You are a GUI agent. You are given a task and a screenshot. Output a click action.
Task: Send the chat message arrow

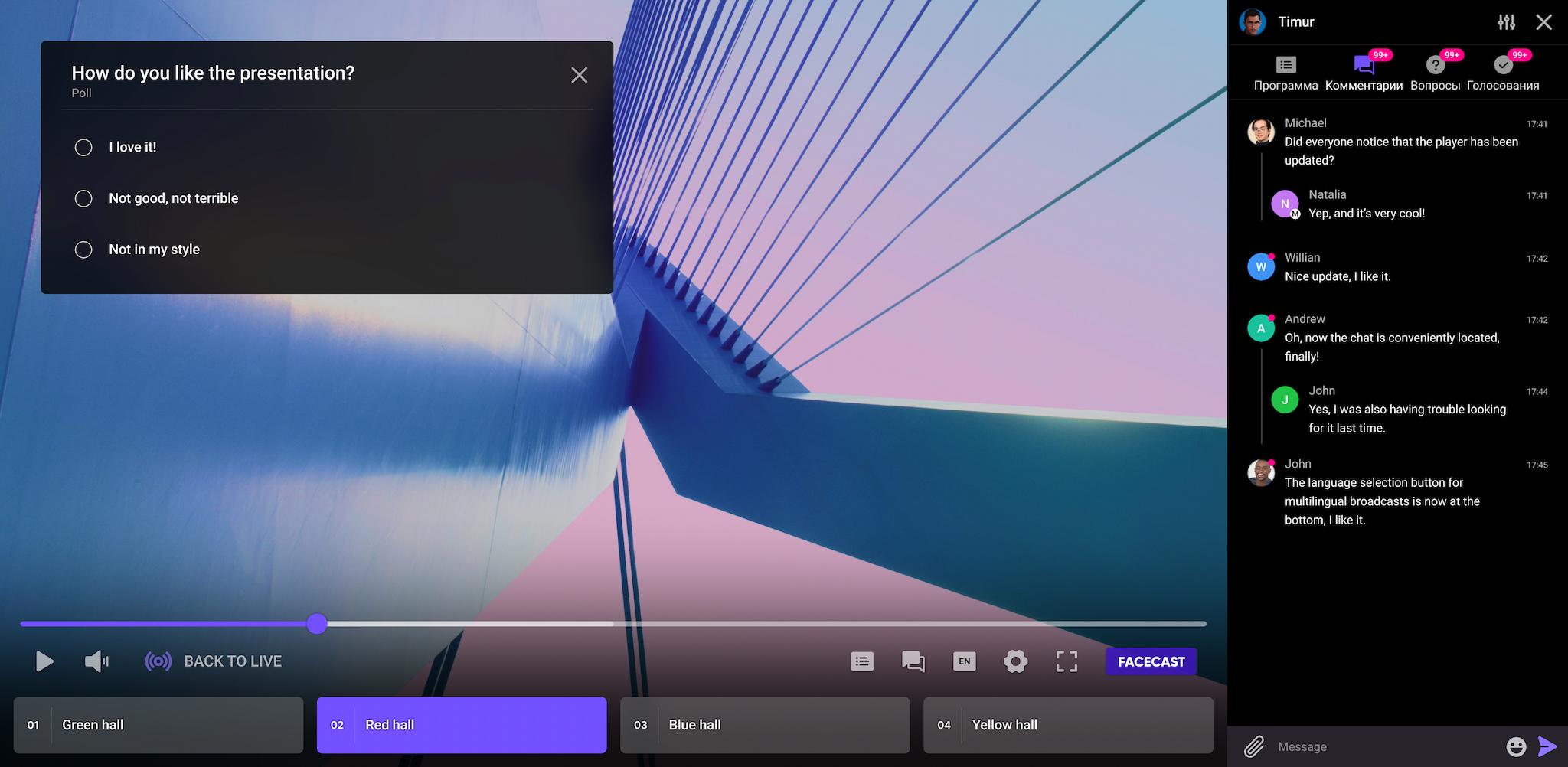click(x=1547, y=746)
